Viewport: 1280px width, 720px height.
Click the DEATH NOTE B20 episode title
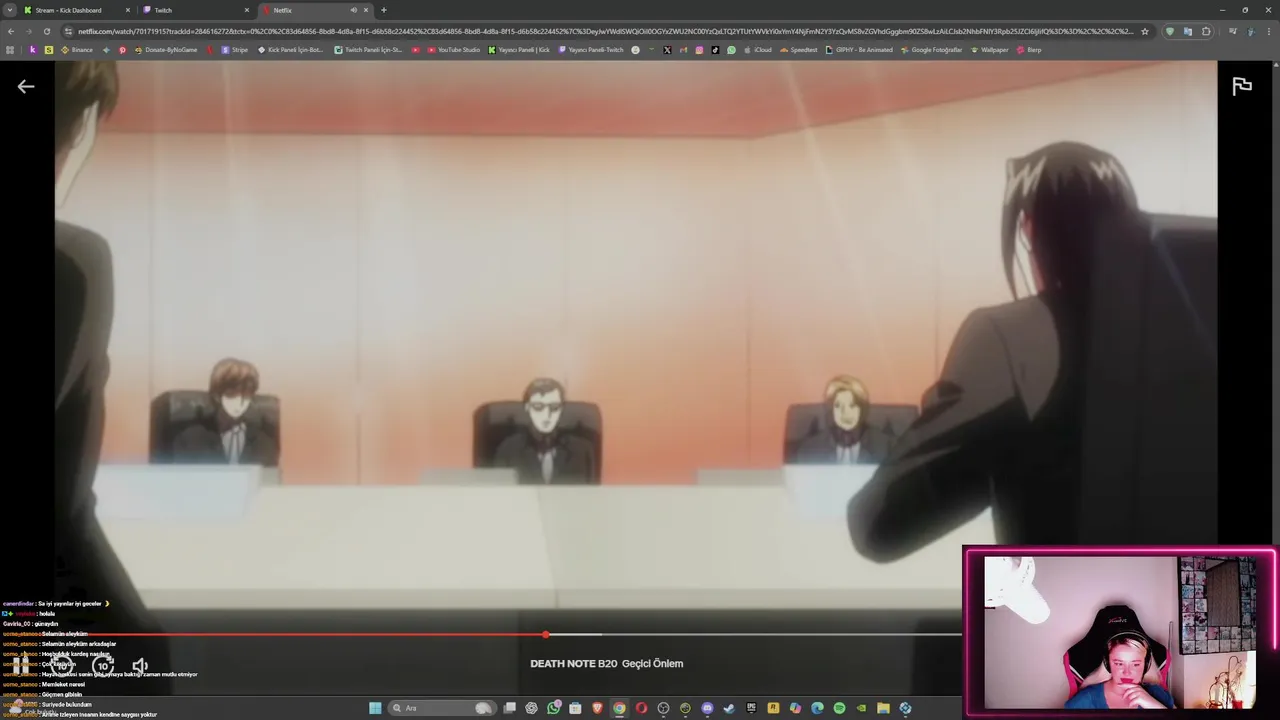(606, 663)
